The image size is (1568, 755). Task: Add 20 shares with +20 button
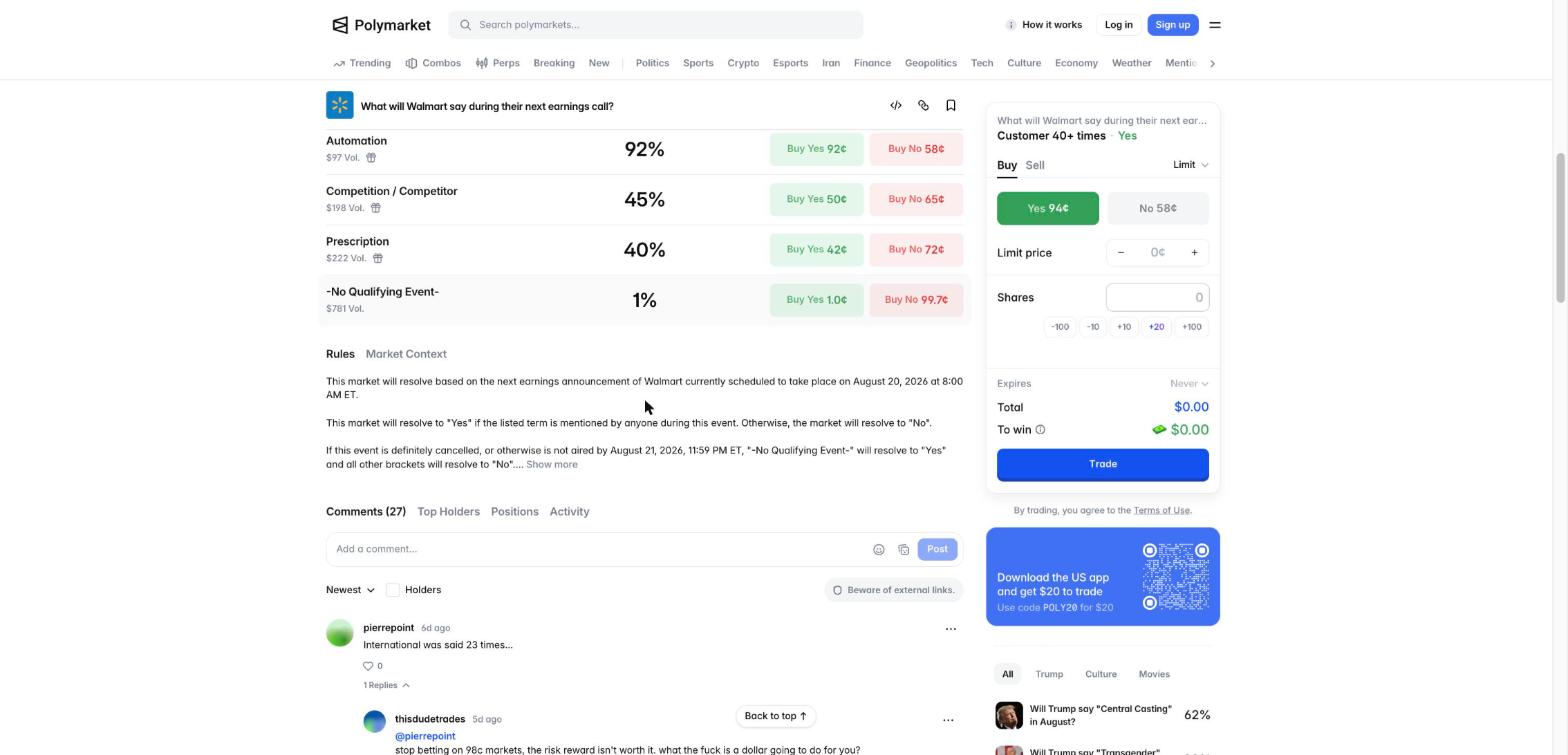1157,327
